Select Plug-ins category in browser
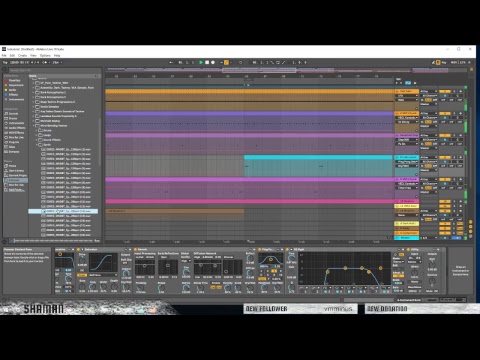Image resolution: width=480 pixels, height=360 pixels. pyautogui.click(x=14, y=142)
